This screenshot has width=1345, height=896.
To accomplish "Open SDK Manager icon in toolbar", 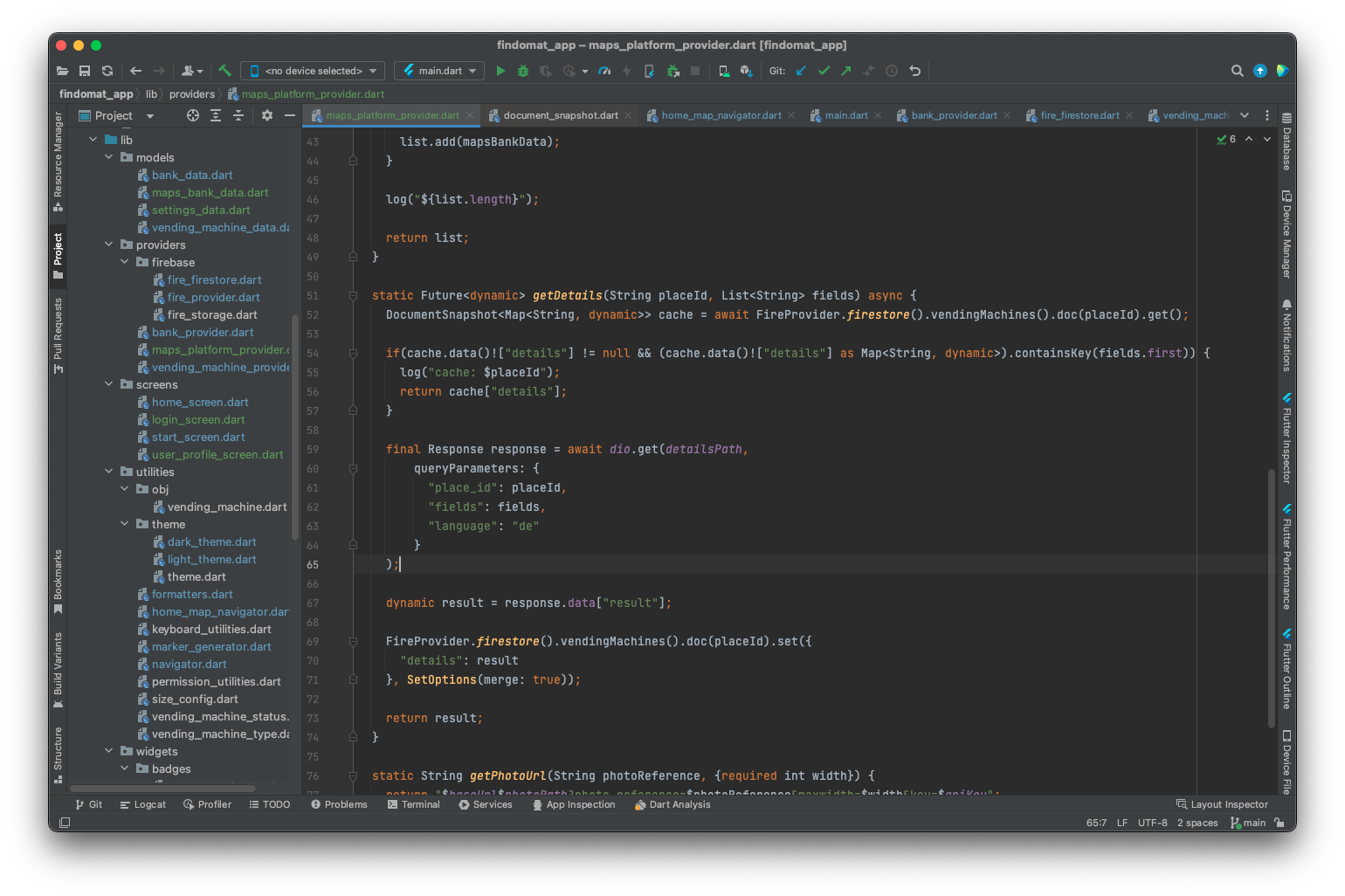I will (746, 71).
